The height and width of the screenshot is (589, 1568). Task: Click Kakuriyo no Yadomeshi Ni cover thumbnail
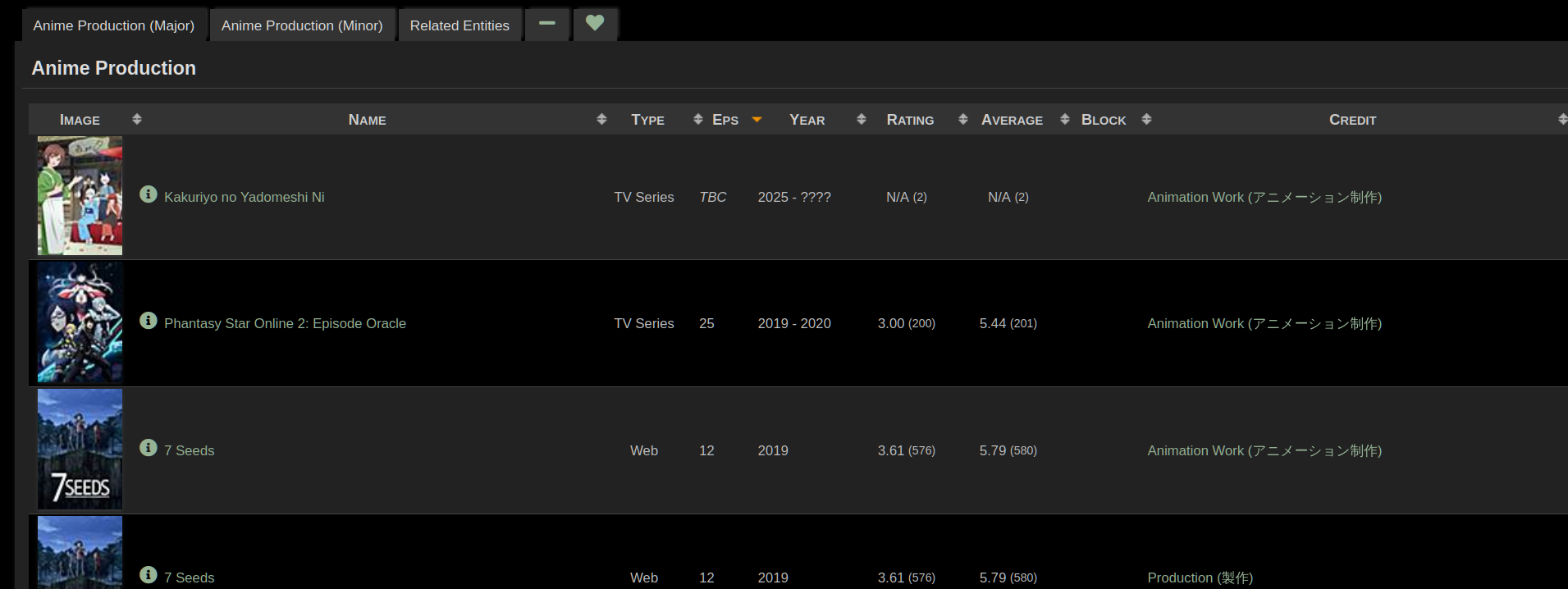[x=80, y=196]
